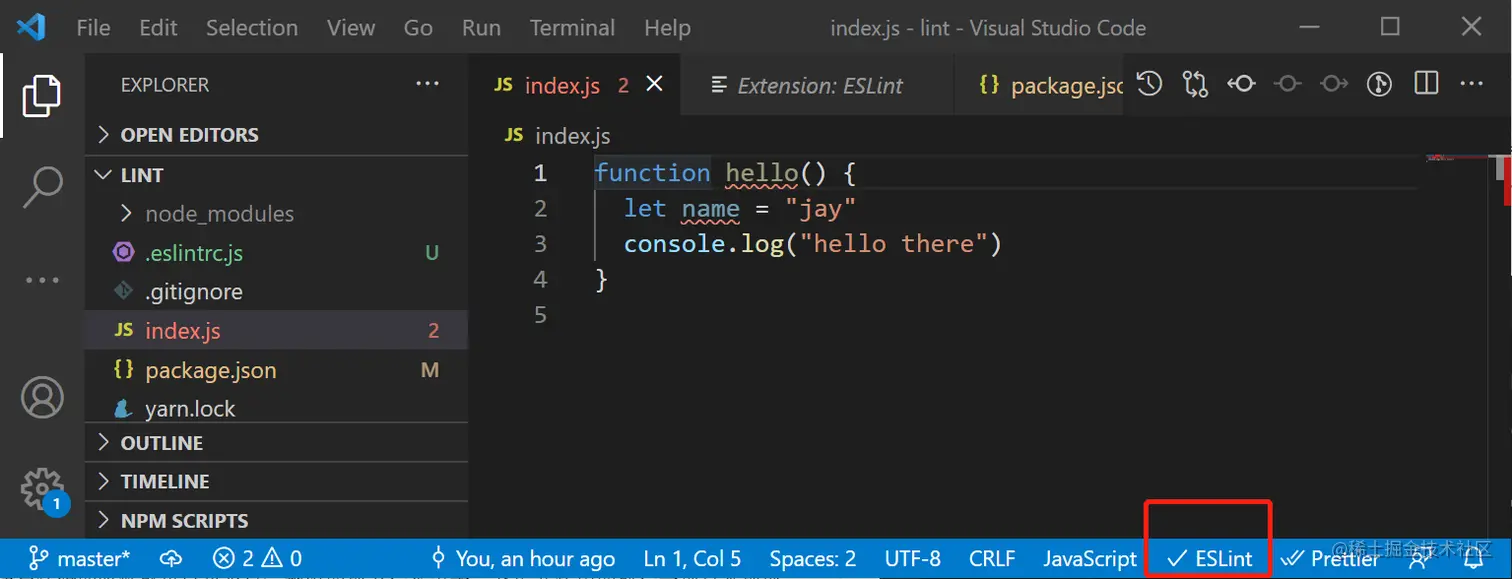
Task: Expand the OPEN EDITORS section
Action: (277, 135)
